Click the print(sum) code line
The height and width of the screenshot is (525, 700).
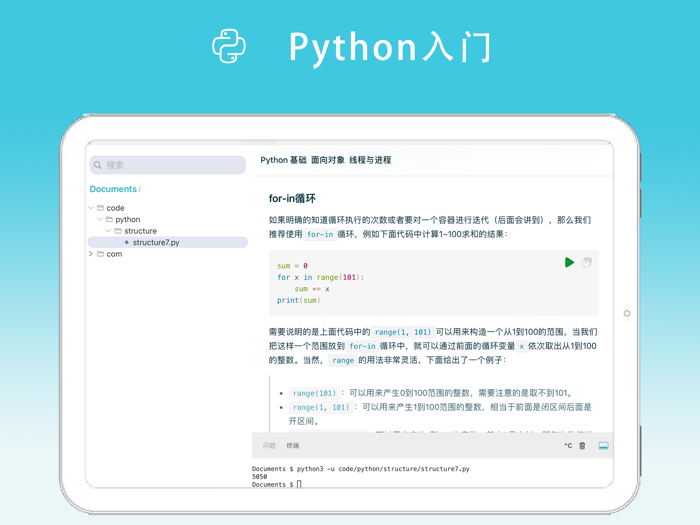click(299, 300)
